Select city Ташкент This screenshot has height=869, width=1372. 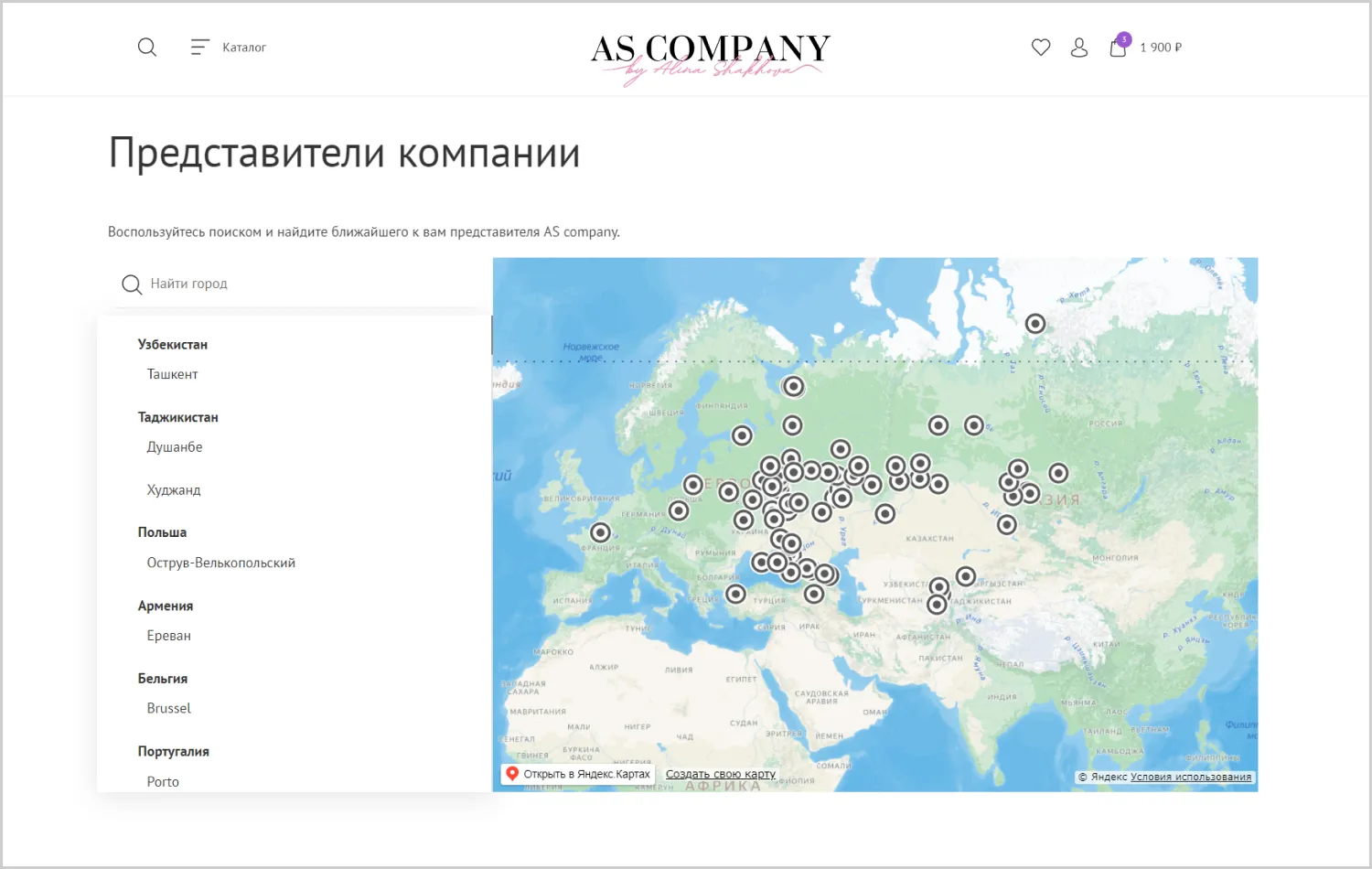[x=173, y=374]
